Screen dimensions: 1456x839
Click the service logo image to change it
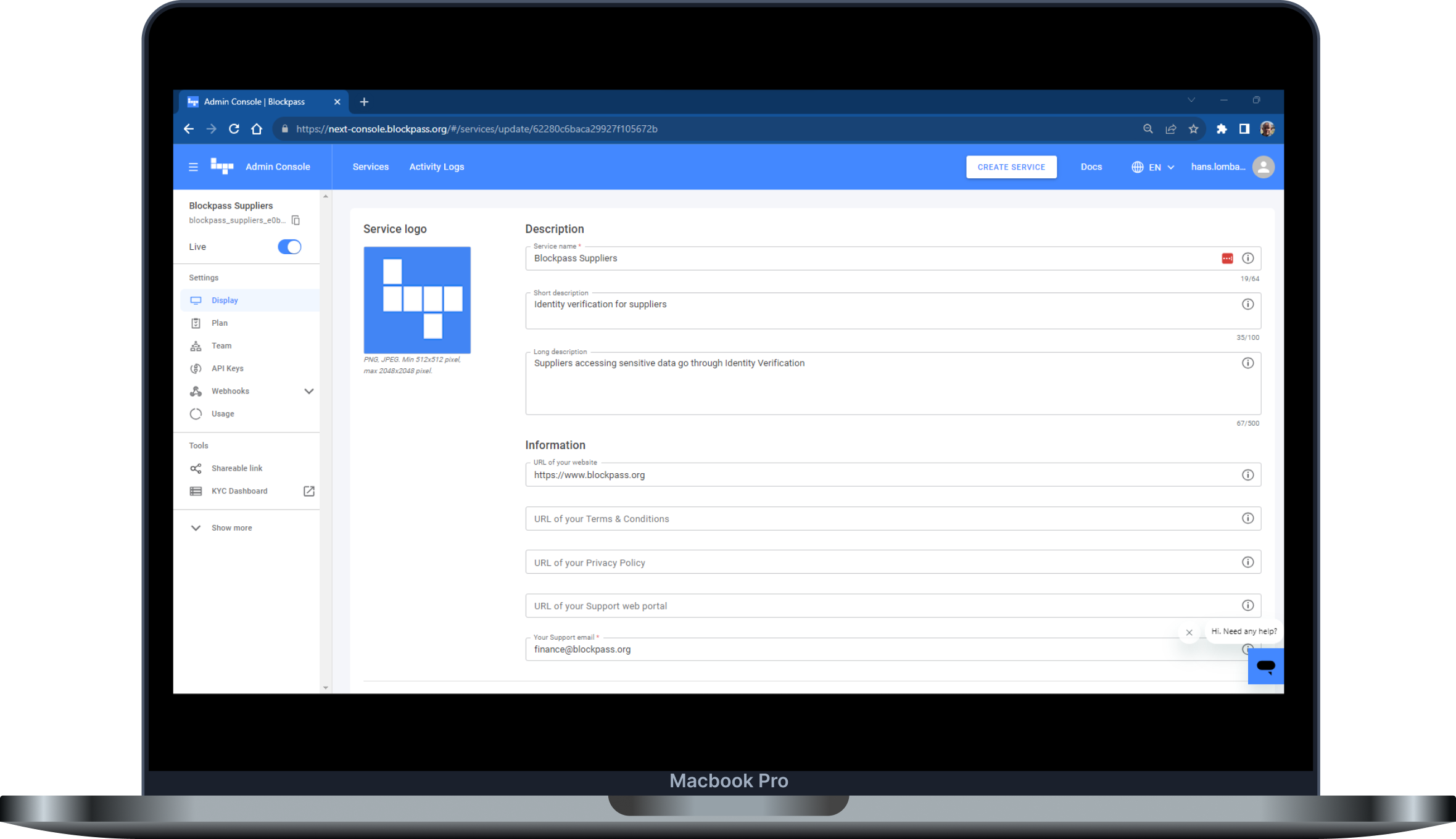417,300
